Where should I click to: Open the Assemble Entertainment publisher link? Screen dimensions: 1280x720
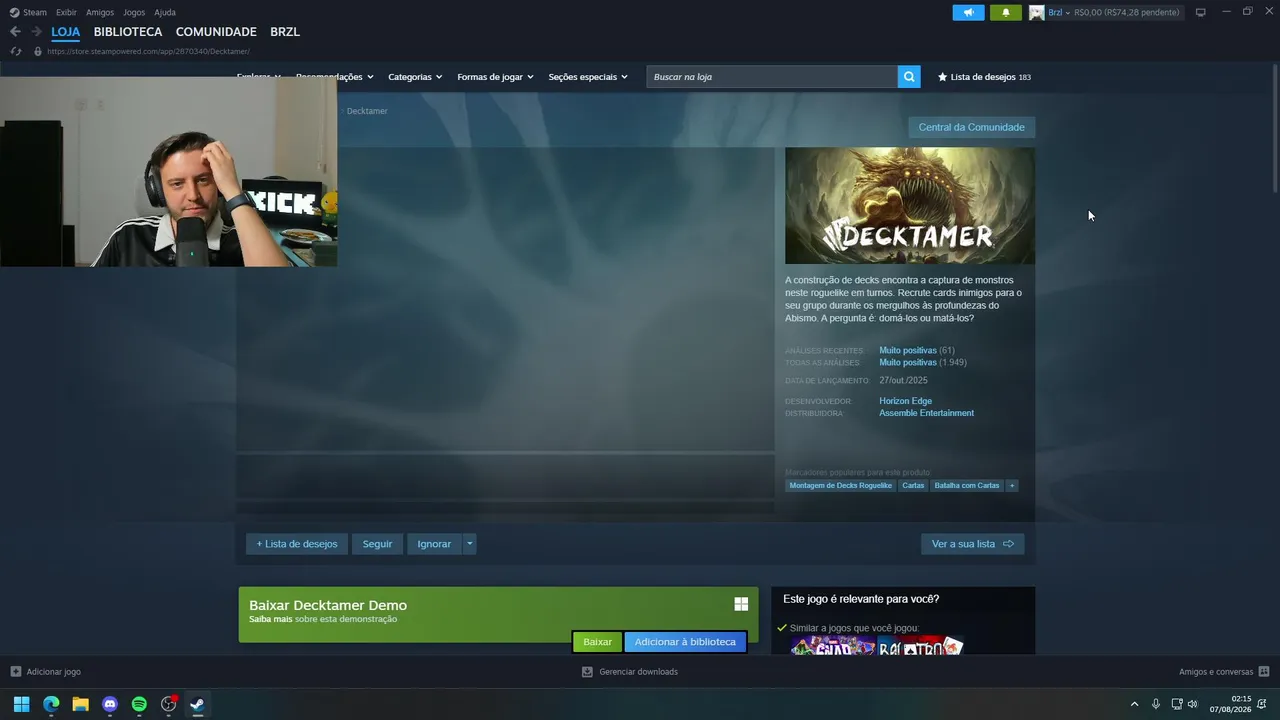(x=926, y=413)
